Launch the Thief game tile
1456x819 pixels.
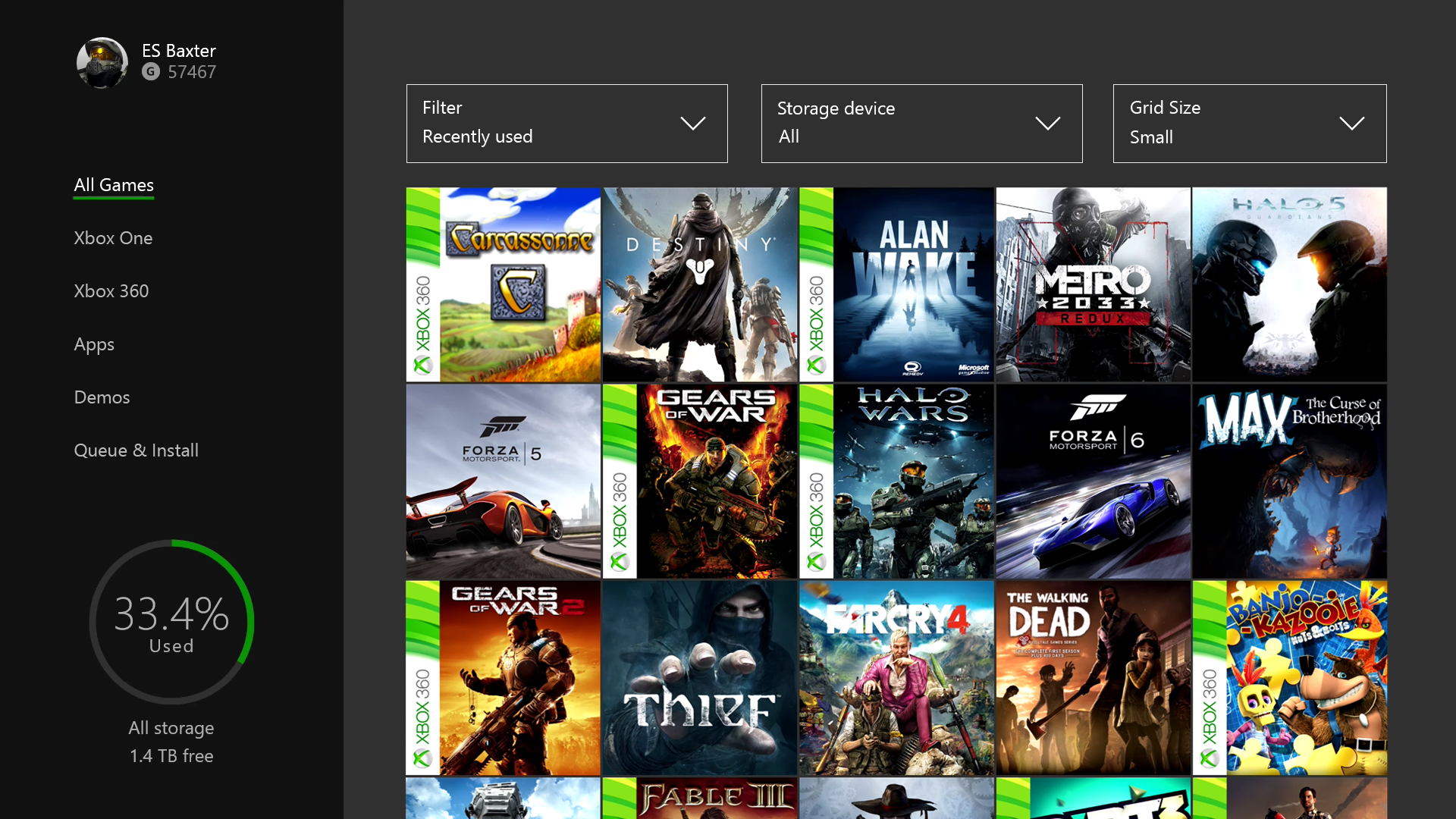click(x=700, y=678)
